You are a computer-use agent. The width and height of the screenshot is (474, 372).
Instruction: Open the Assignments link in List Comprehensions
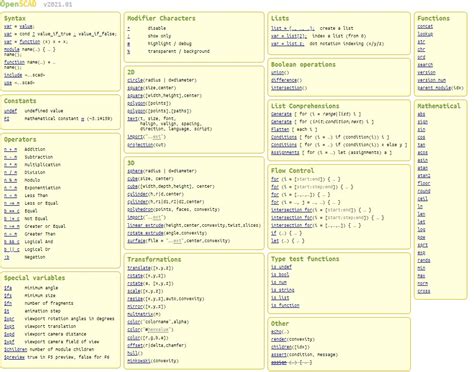click(x=285, y=152)
